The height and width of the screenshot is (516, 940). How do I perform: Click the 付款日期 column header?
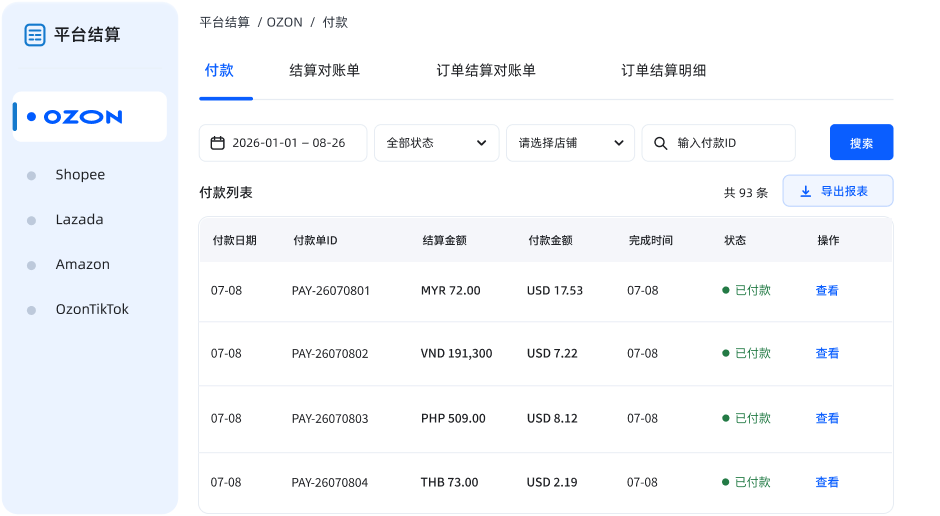point(234,240)
